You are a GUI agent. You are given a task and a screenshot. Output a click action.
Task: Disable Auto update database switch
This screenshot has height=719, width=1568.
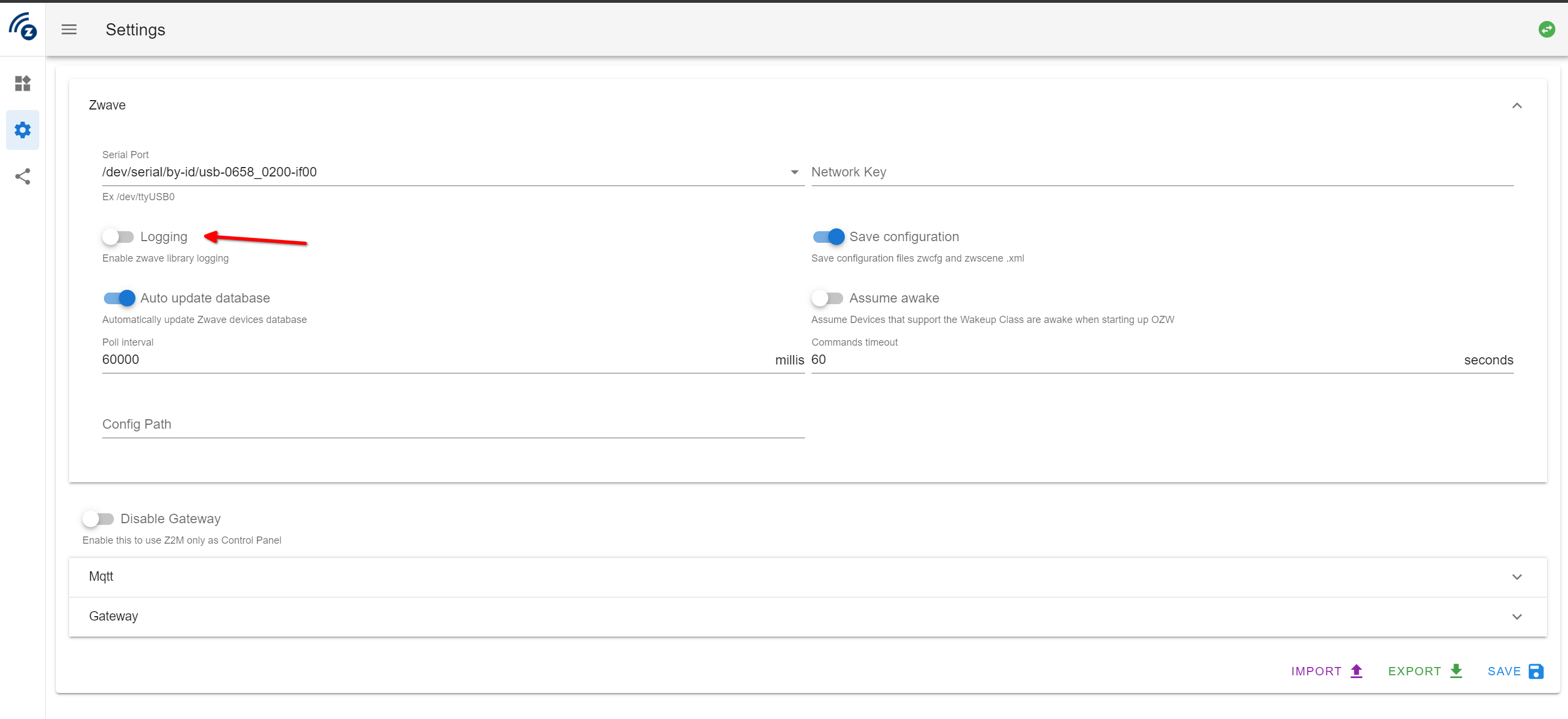[119, 298]
